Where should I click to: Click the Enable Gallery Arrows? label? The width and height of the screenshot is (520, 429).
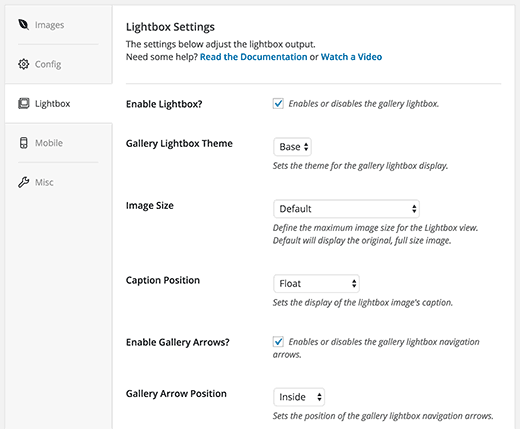click(178, 342)
